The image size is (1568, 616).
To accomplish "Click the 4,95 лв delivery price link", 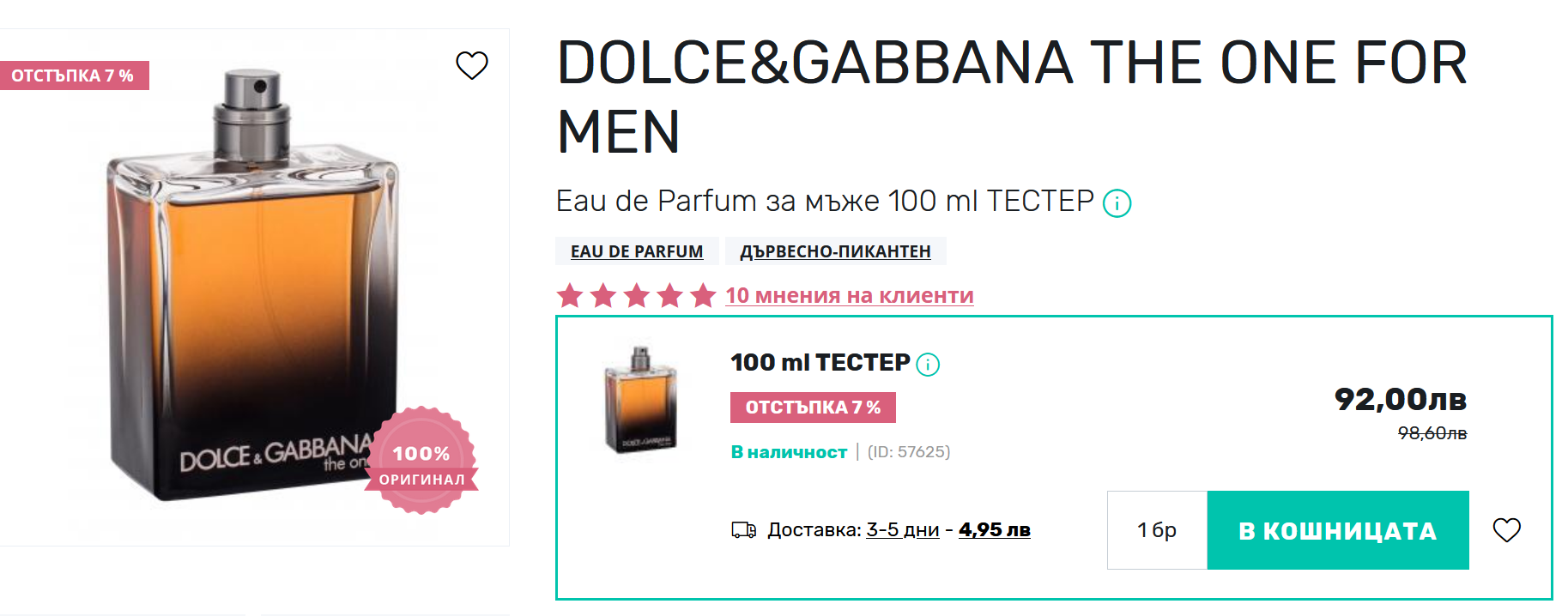I will tap(994, 530).
